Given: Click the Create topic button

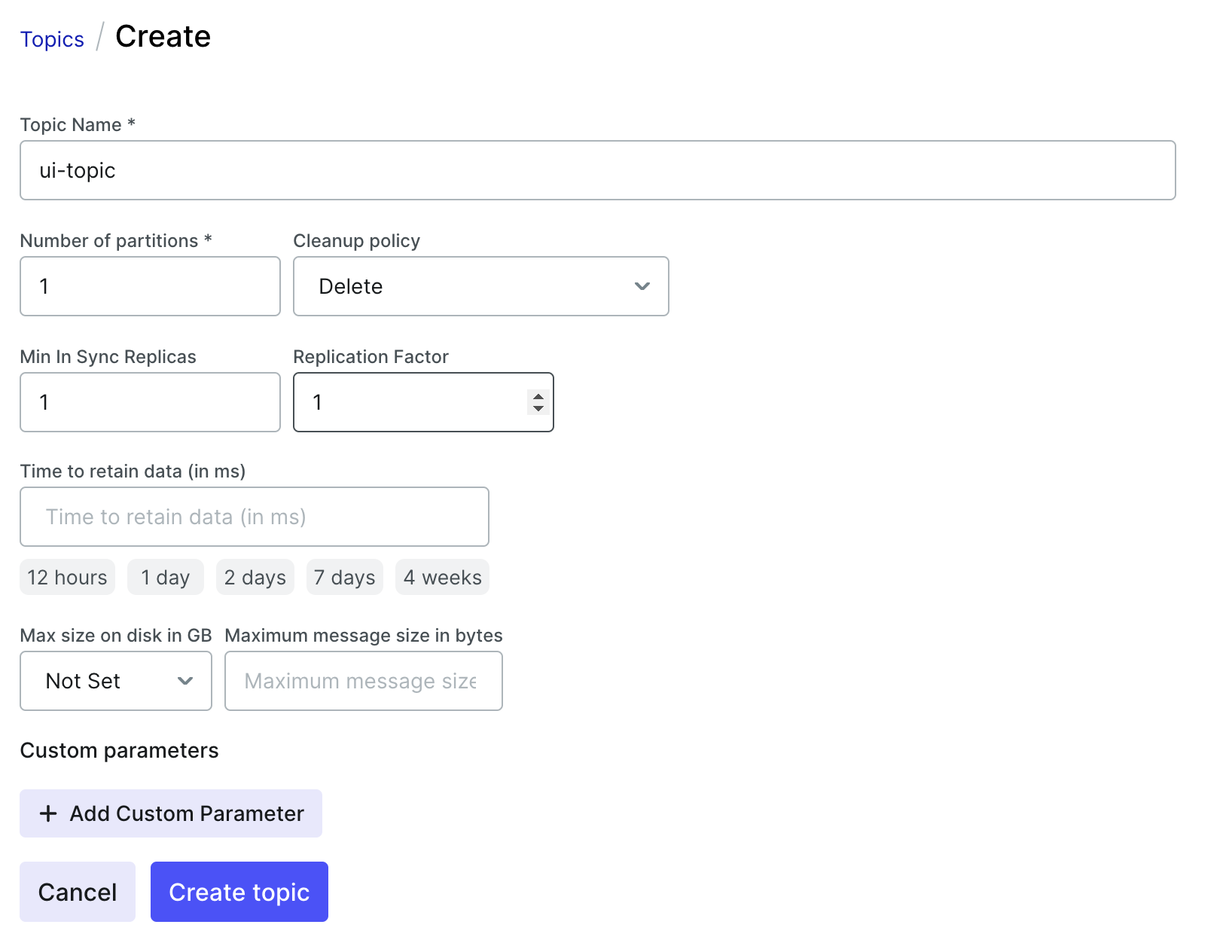Looking at the screenshot, I should pos(239,892).
